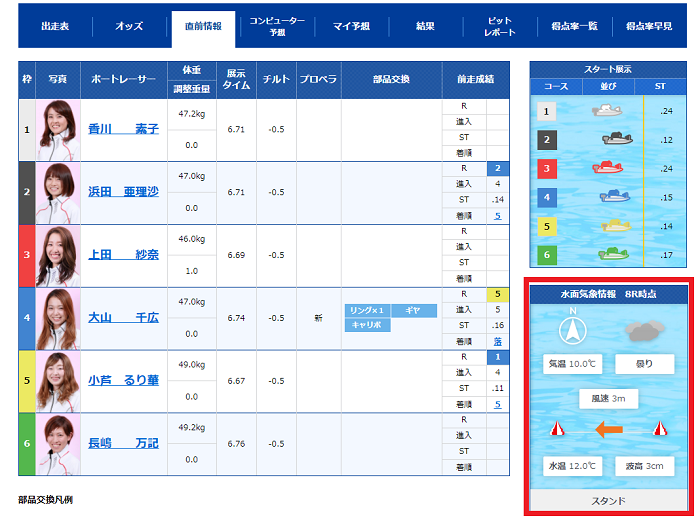Open racer link 小芦 るり華

pos(123,381)
